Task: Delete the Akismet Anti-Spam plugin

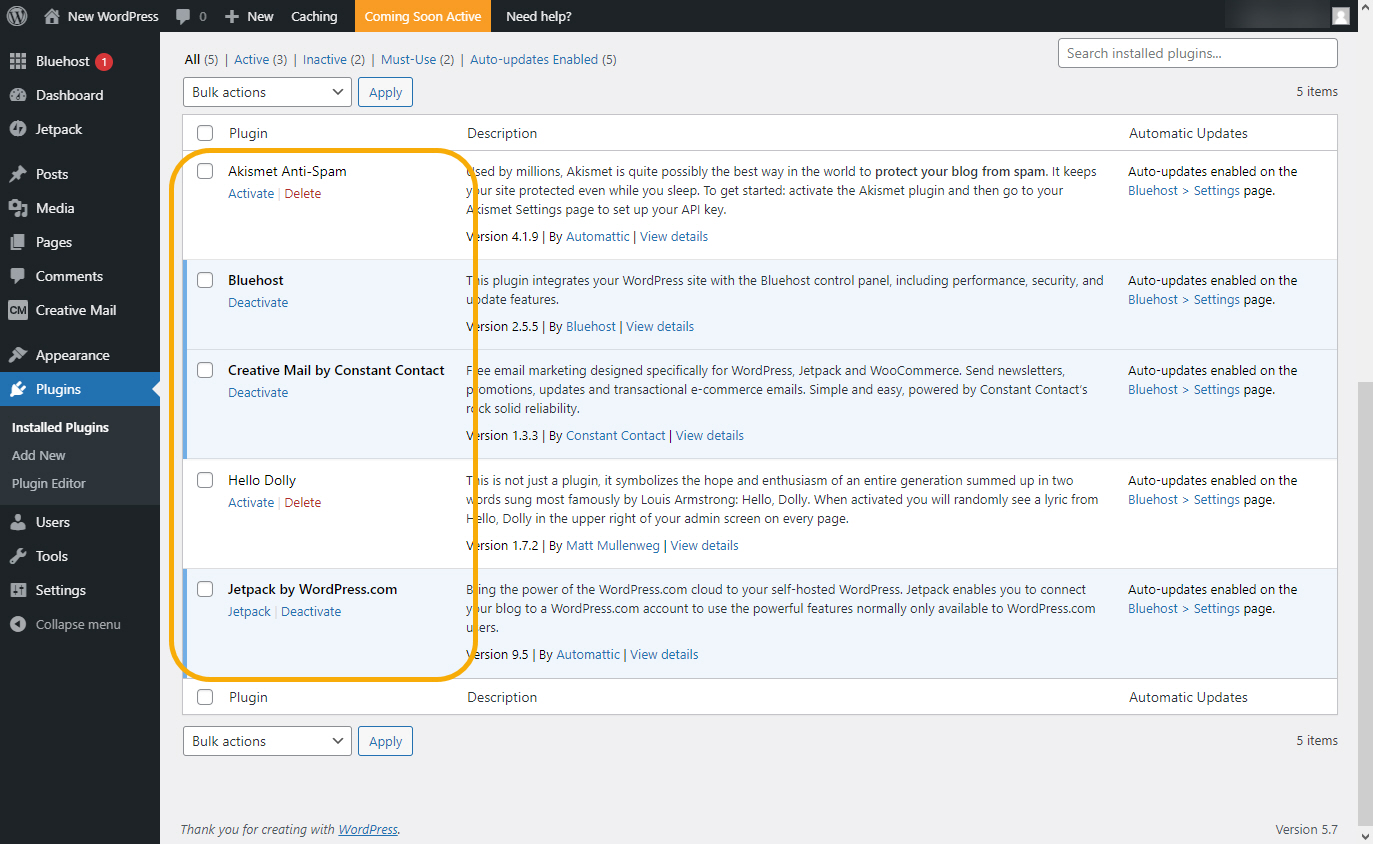Action: [303, 193]
